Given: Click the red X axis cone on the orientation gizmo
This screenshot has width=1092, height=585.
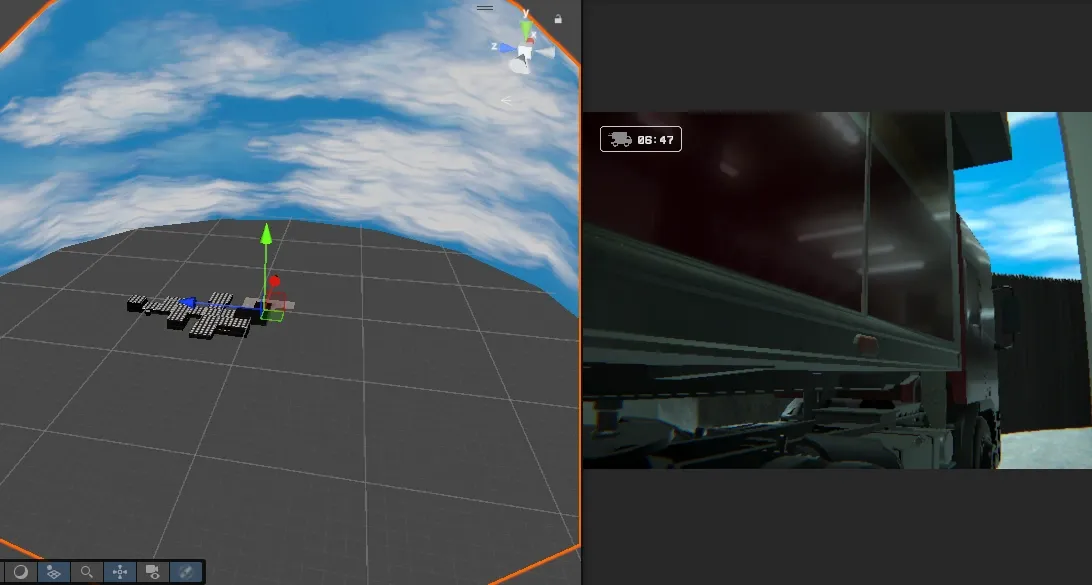Looking at the screenshot, I should [531, 40].
